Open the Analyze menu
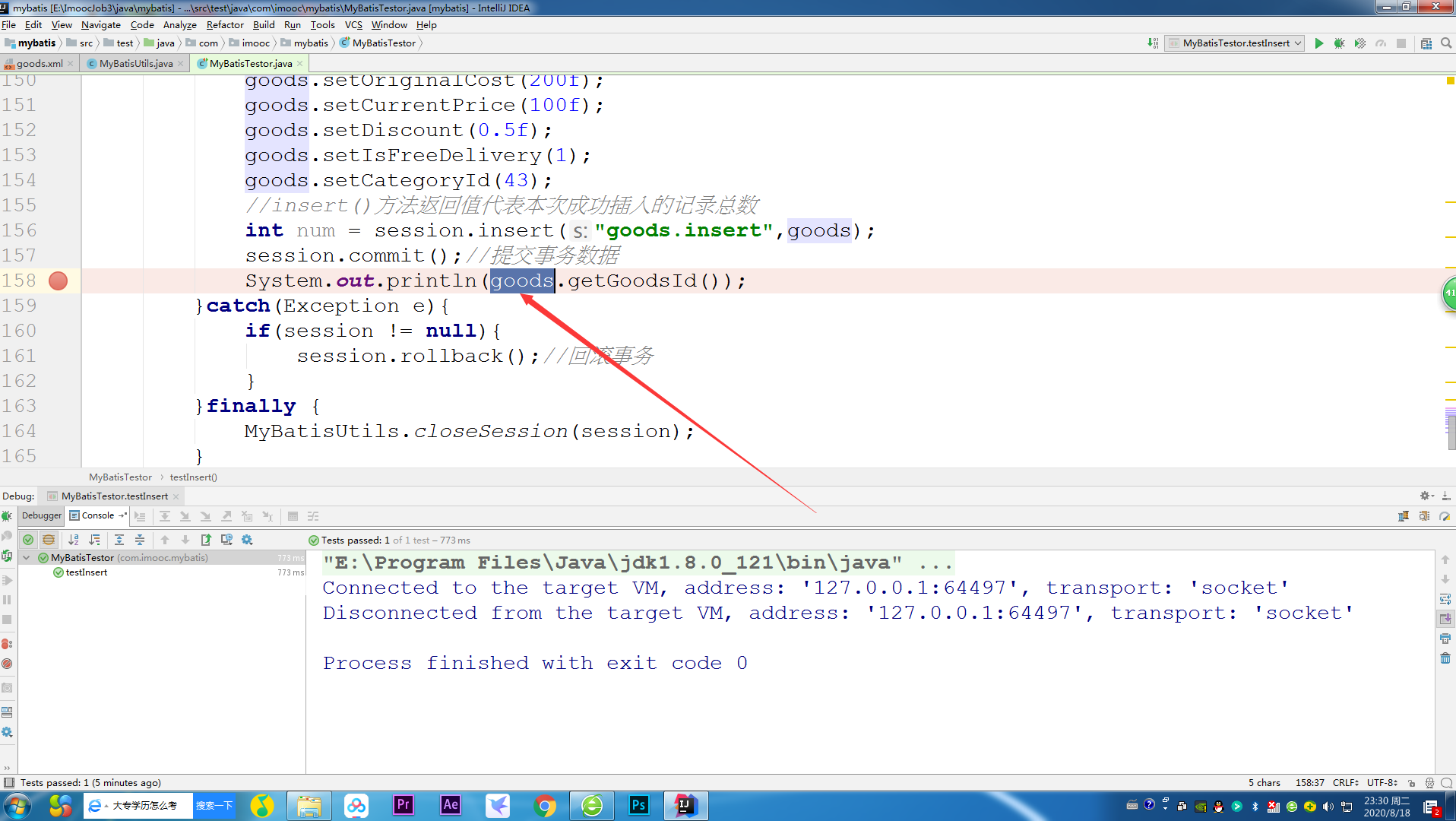This screenshot has width=1456, height=821. point(179,25)
